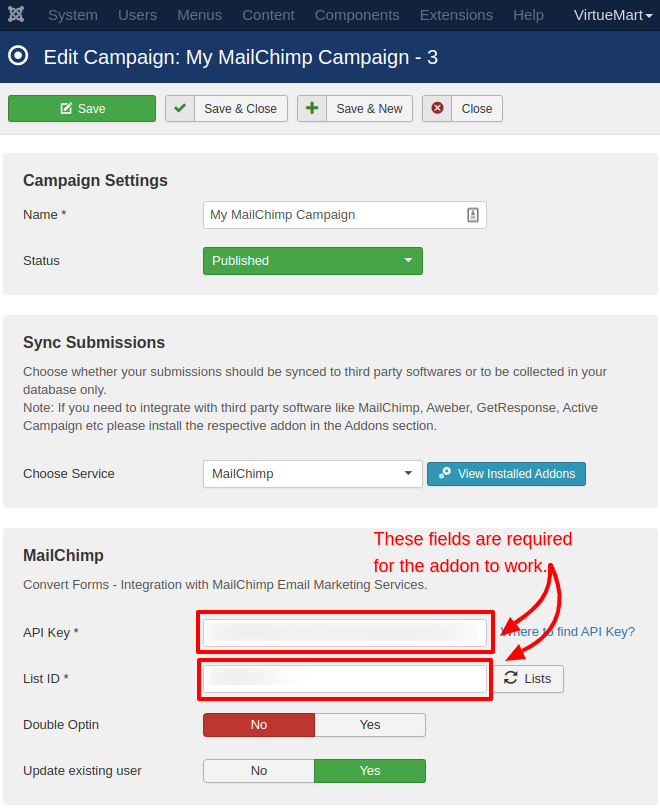Click the gears icon on View Installed Addons
Screen dimensions: 660x808
445,473
